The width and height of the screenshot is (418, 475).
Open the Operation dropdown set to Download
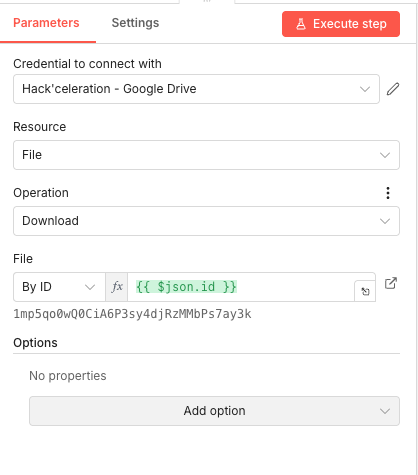click(206, 221)
